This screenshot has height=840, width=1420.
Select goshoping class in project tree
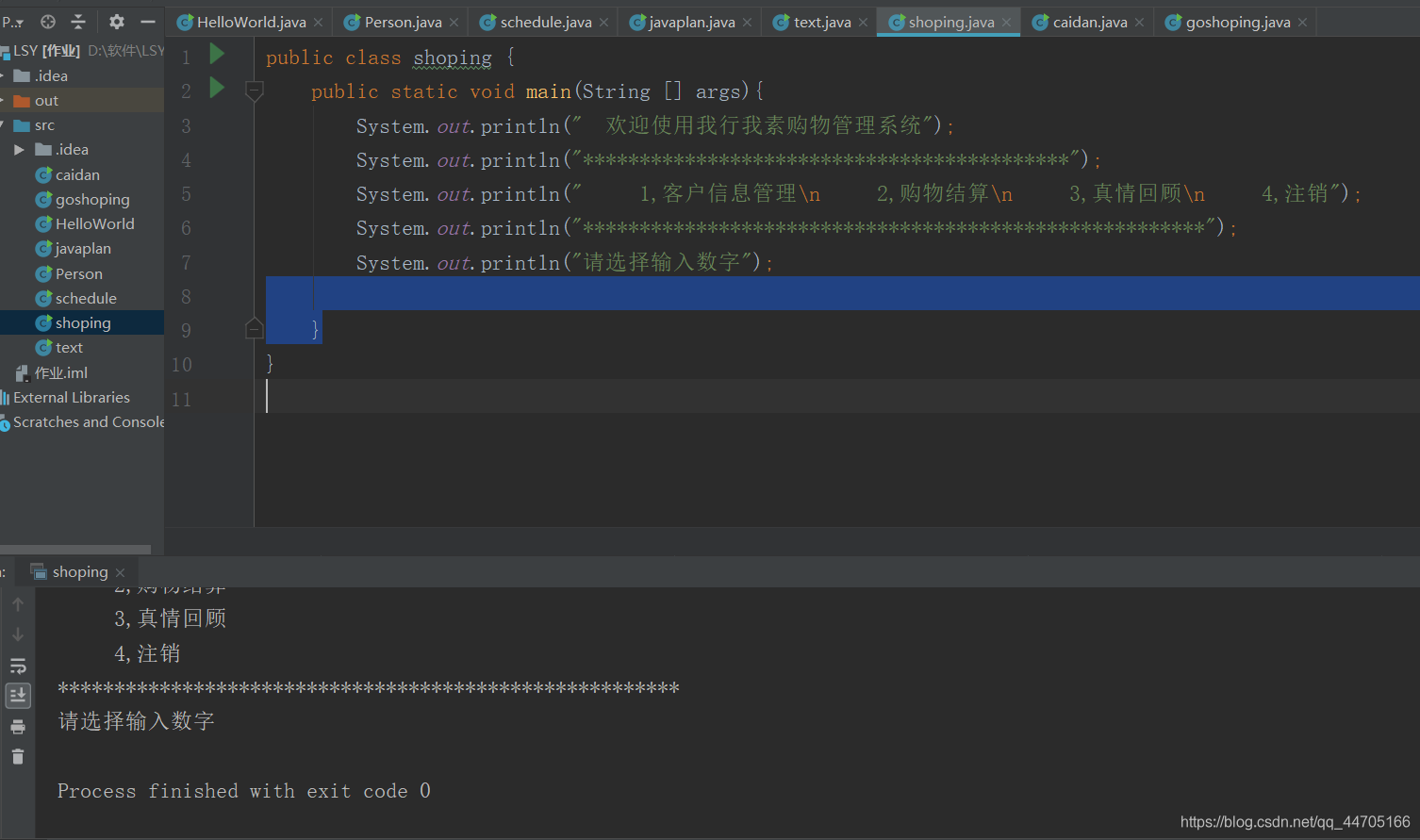point(82,199)
